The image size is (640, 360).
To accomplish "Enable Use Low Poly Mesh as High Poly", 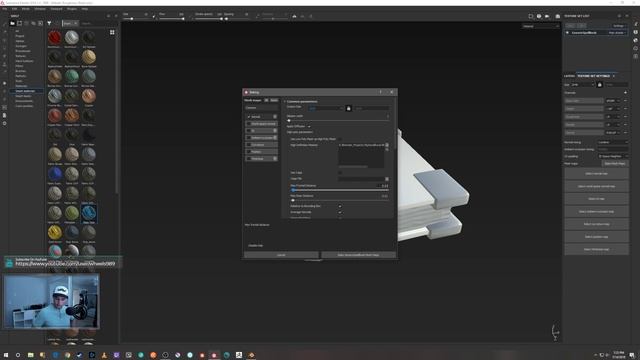I will pyautogui.click(x=340, y=139).
